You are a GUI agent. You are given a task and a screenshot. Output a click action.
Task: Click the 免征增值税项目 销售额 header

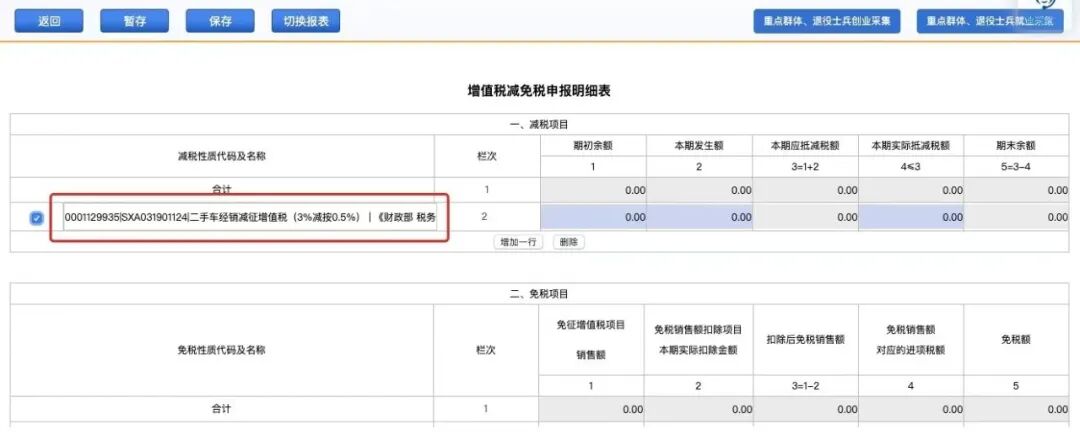tap(591, 340)
